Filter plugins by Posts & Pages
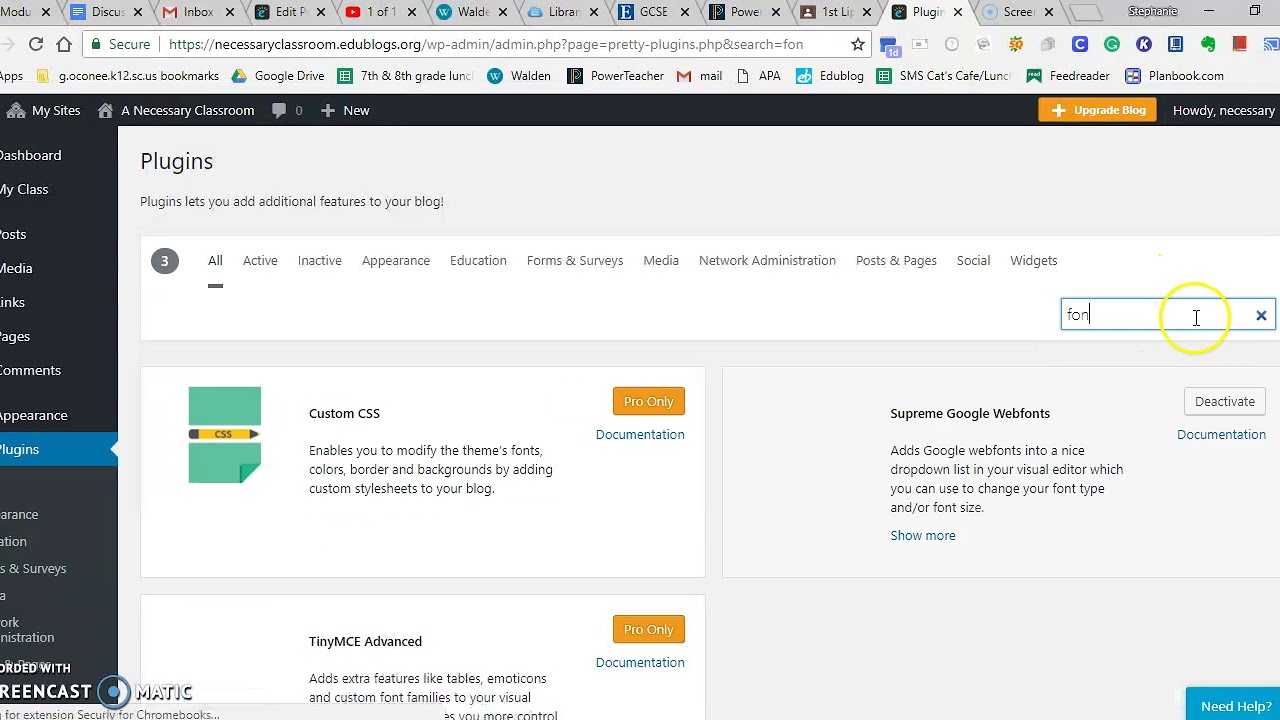 click(x=896, y=261)
